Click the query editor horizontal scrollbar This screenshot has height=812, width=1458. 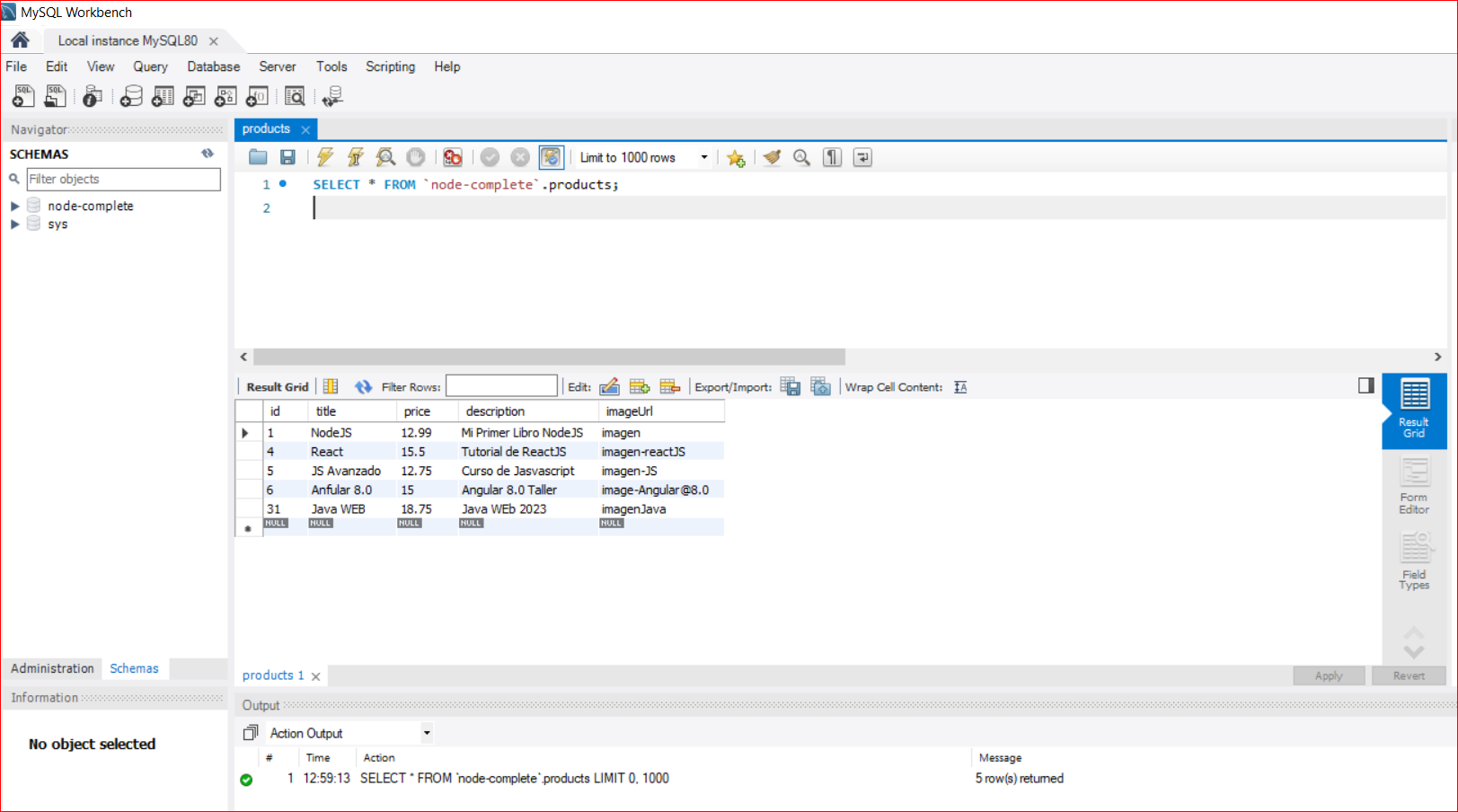[549, 357]
